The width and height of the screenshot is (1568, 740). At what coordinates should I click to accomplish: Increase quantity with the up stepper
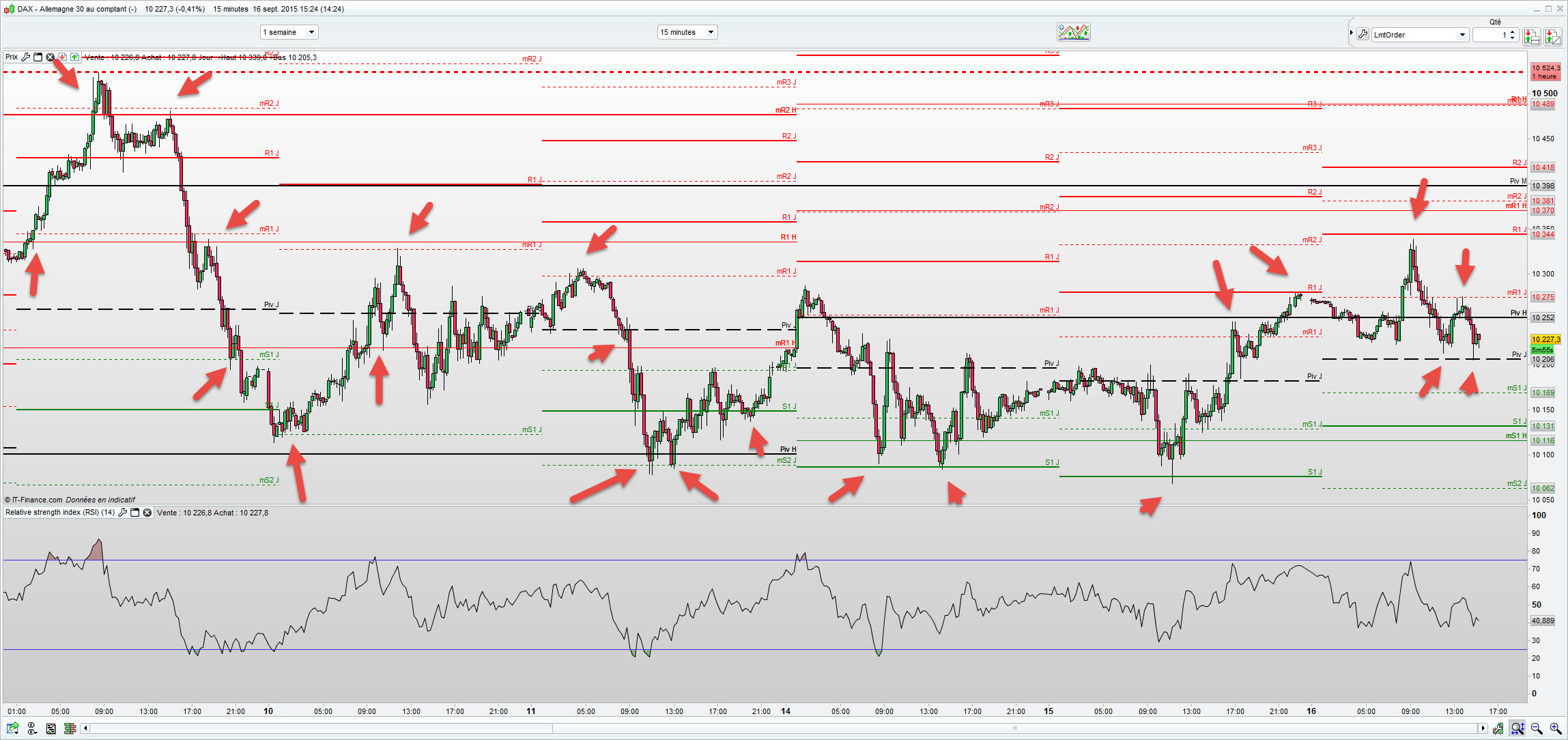click(1513, 31)
